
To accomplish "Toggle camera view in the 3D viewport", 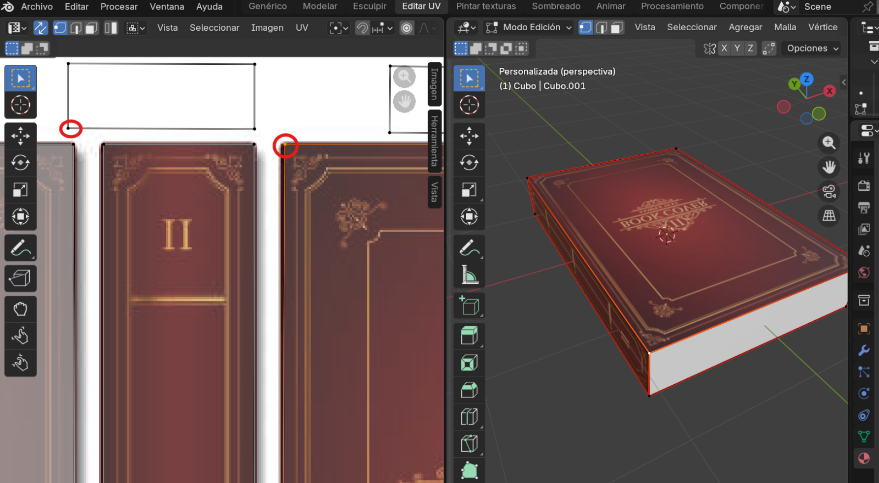I will click(829, 192).
